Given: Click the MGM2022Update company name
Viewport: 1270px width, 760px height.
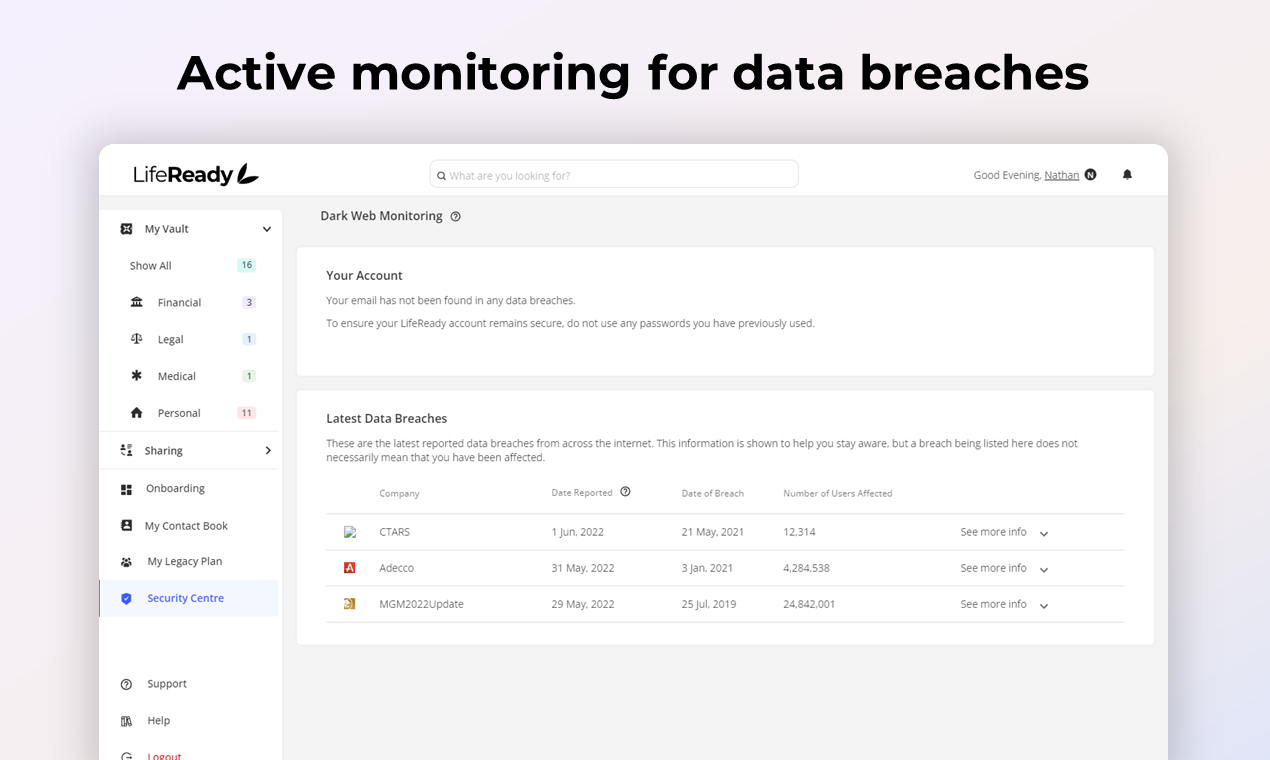Looking at the screenshot, I should point(421,604).
